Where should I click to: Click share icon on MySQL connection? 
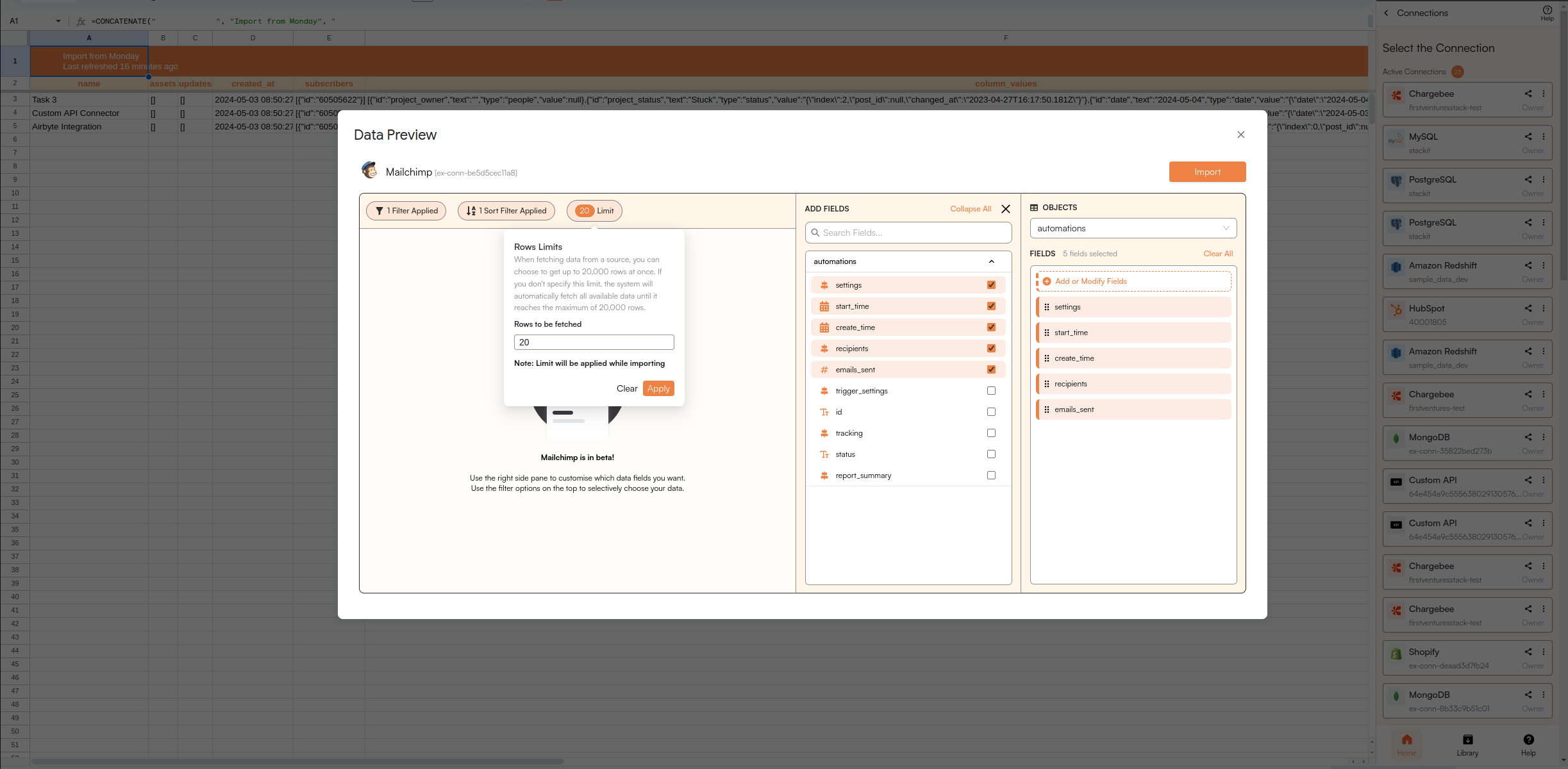[x=1528, y=136]
